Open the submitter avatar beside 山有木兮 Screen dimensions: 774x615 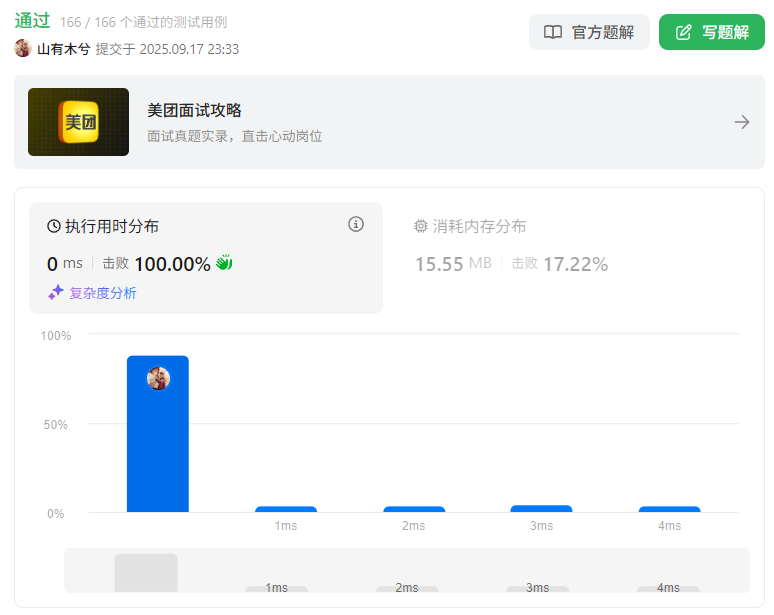pyautogui.click(x=23, y=48)
